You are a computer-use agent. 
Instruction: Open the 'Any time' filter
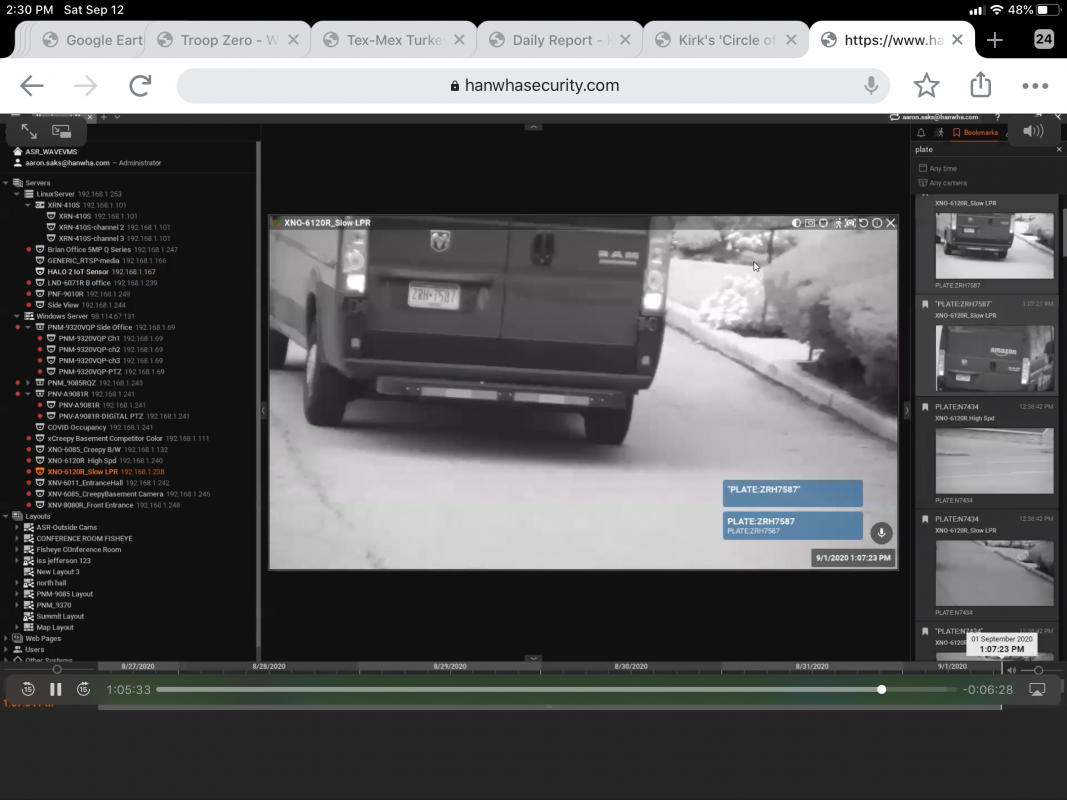(x=938, y=168)
